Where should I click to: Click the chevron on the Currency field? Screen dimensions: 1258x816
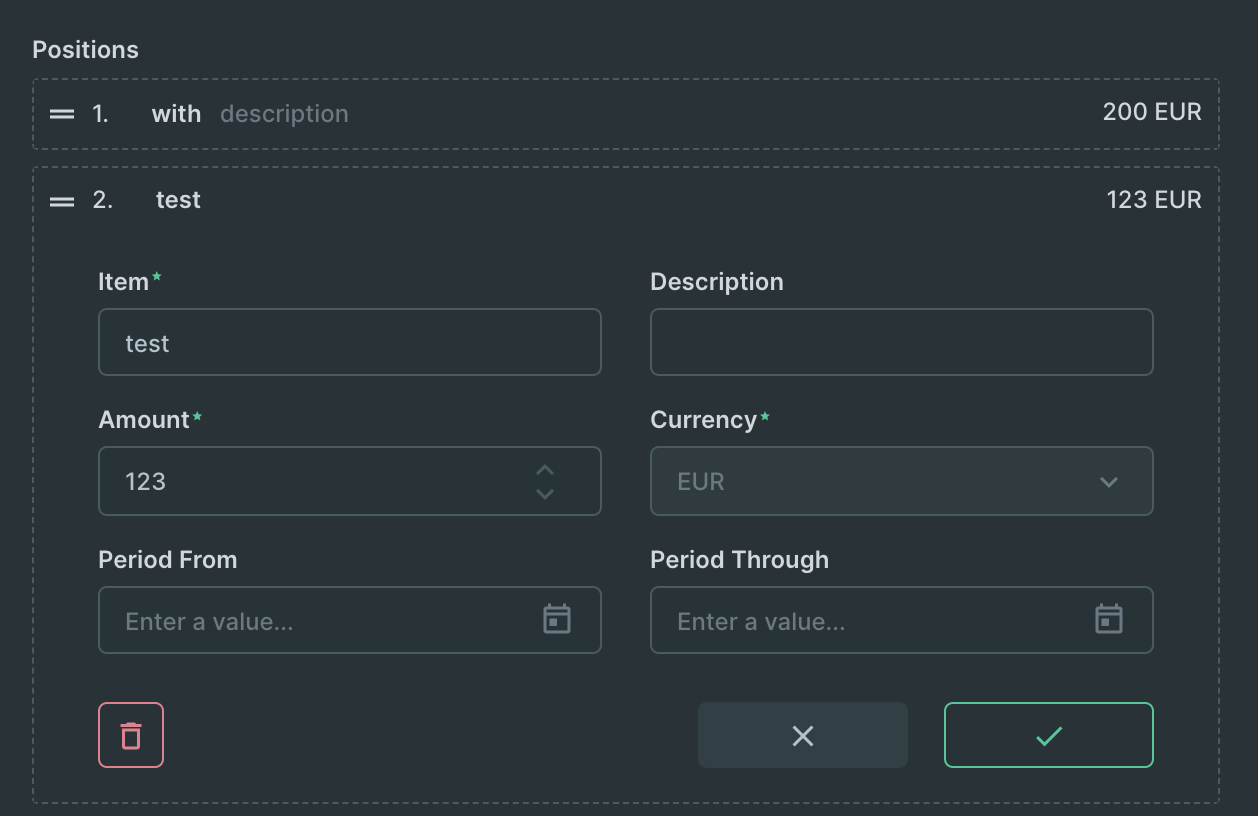(1108, 481)
